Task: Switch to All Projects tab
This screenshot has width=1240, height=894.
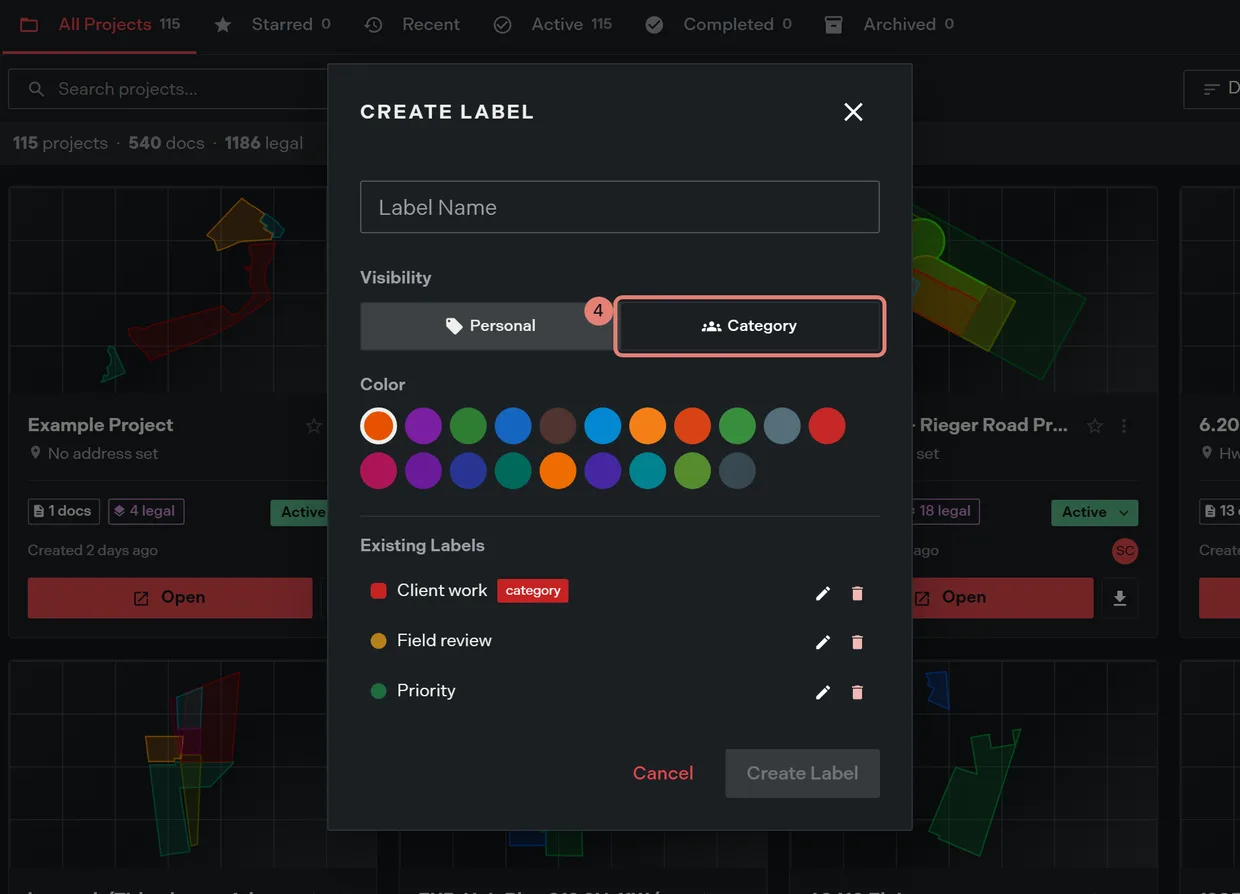Action: point(99,24)
